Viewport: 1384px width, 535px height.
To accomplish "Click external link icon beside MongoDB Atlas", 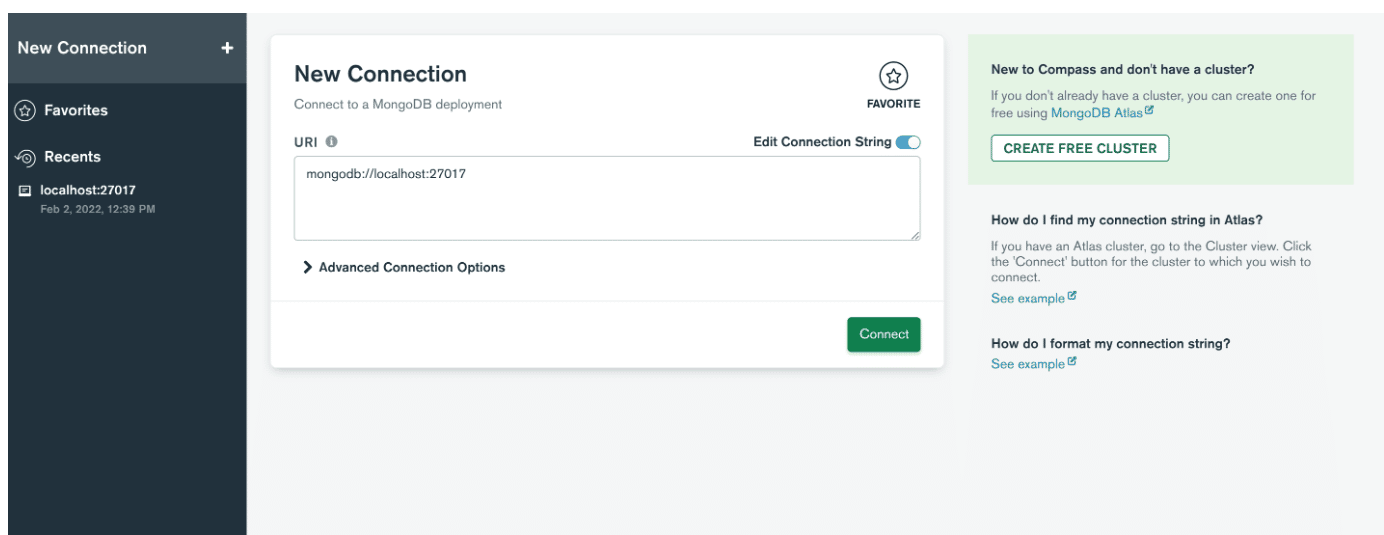I will 1149,111.
